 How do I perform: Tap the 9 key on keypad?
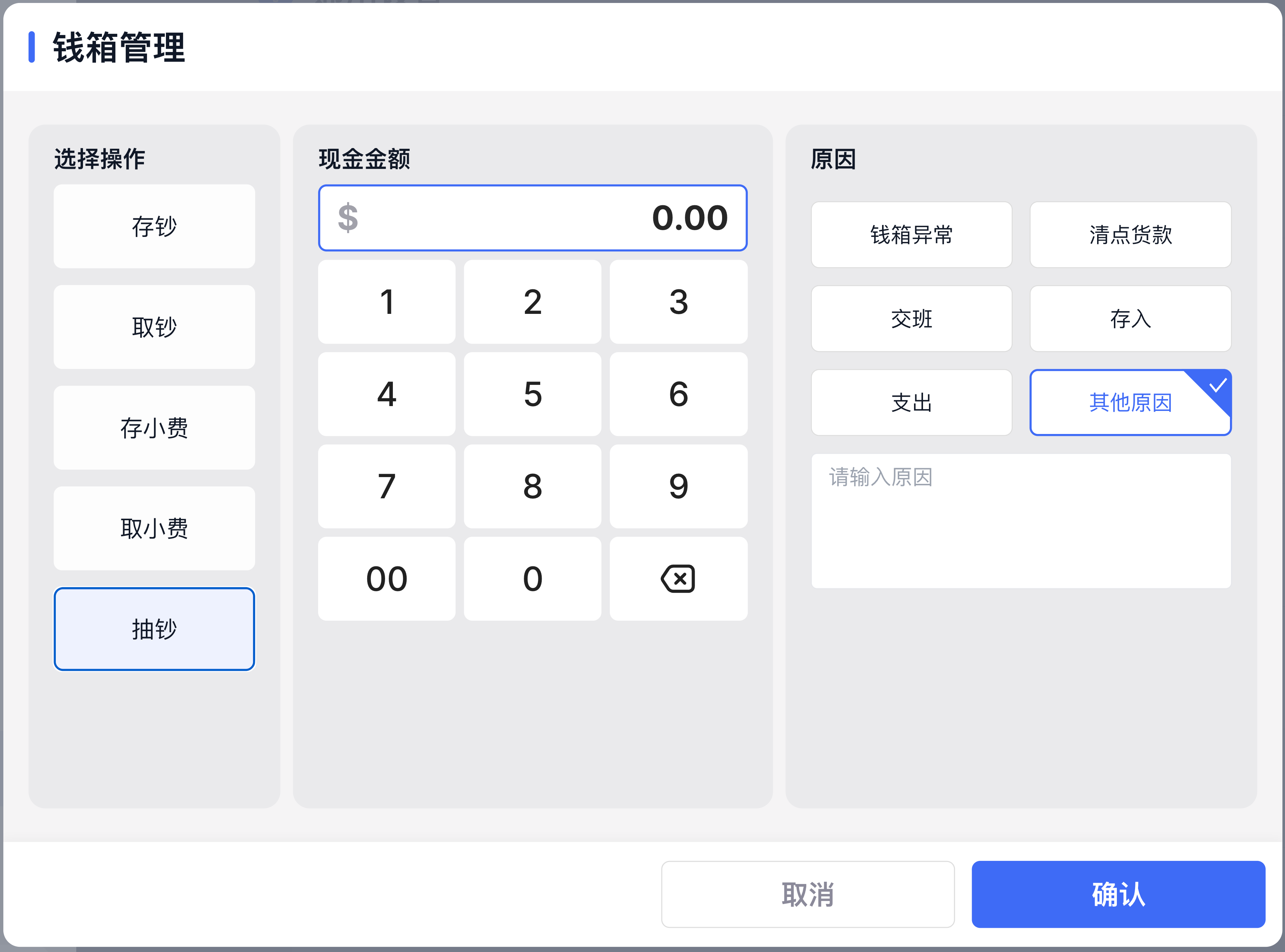pos(678,486)
